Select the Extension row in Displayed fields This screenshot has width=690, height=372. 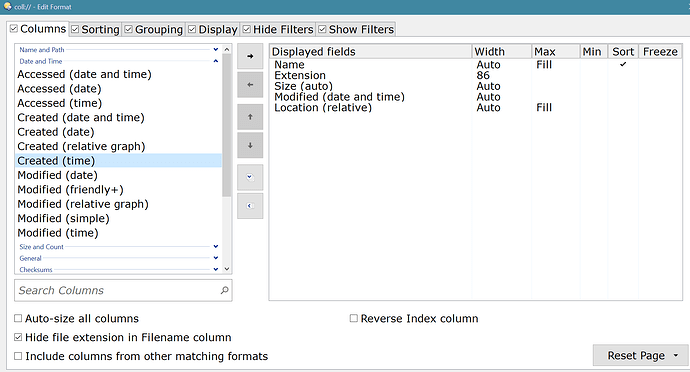[x=300, y=75]
